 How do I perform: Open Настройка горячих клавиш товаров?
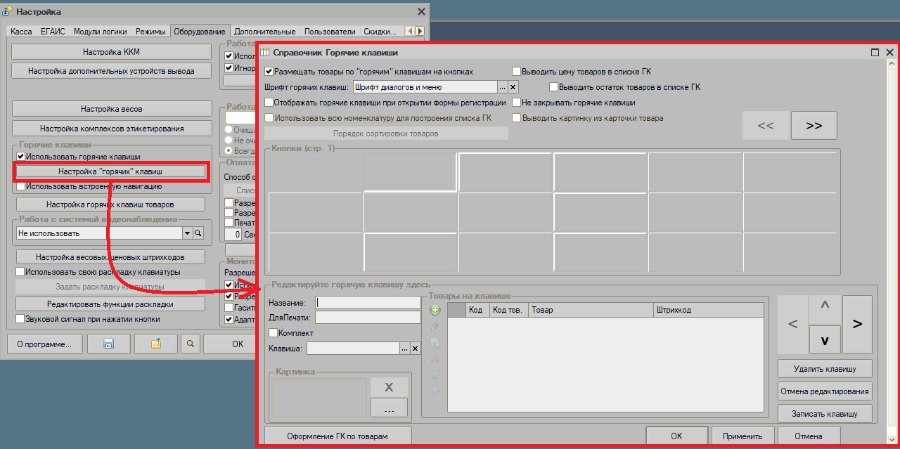(x=110, y=204)
